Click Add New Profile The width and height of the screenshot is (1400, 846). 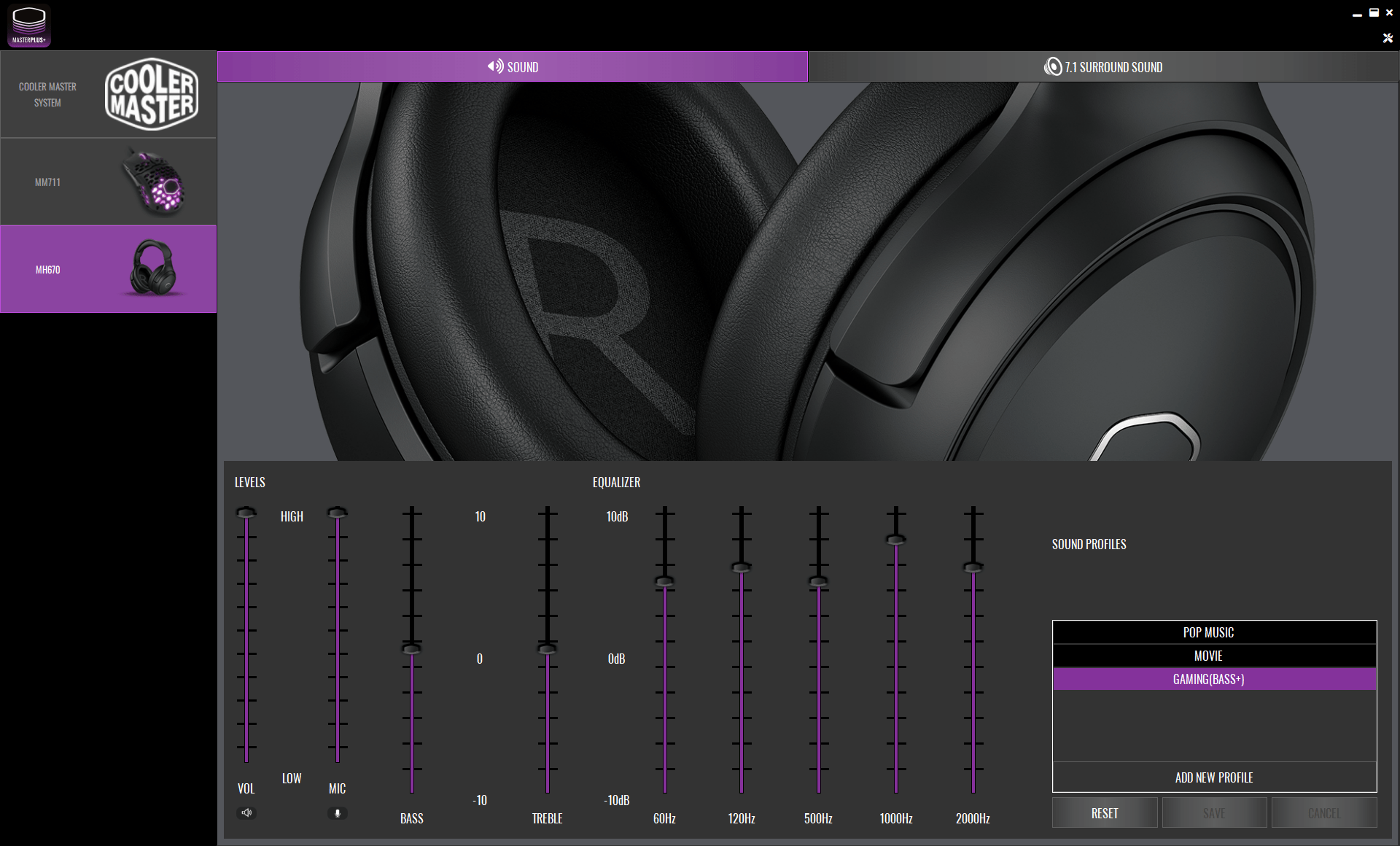[x=1215, y=777]
